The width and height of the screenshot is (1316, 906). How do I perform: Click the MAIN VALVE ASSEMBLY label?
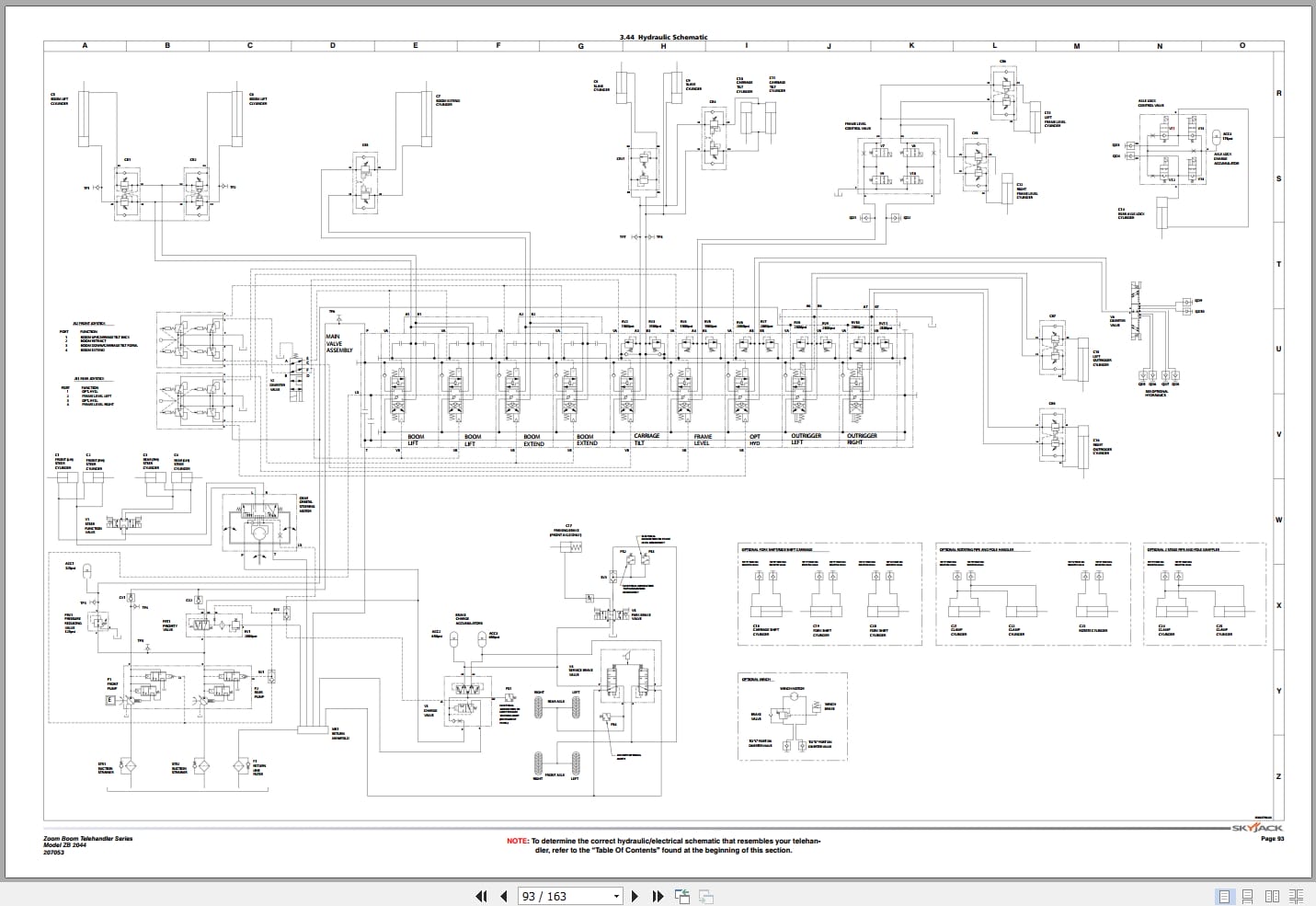coord(338,343)
